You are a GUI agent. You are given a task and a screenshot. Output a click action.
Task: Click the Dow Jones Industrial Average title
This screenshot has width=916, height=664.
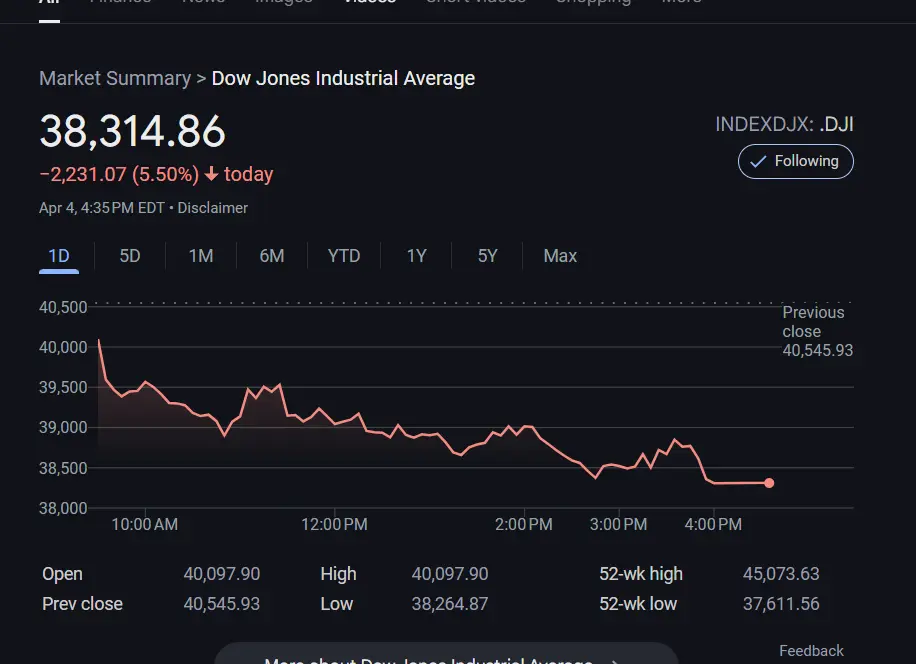point(343,78)
